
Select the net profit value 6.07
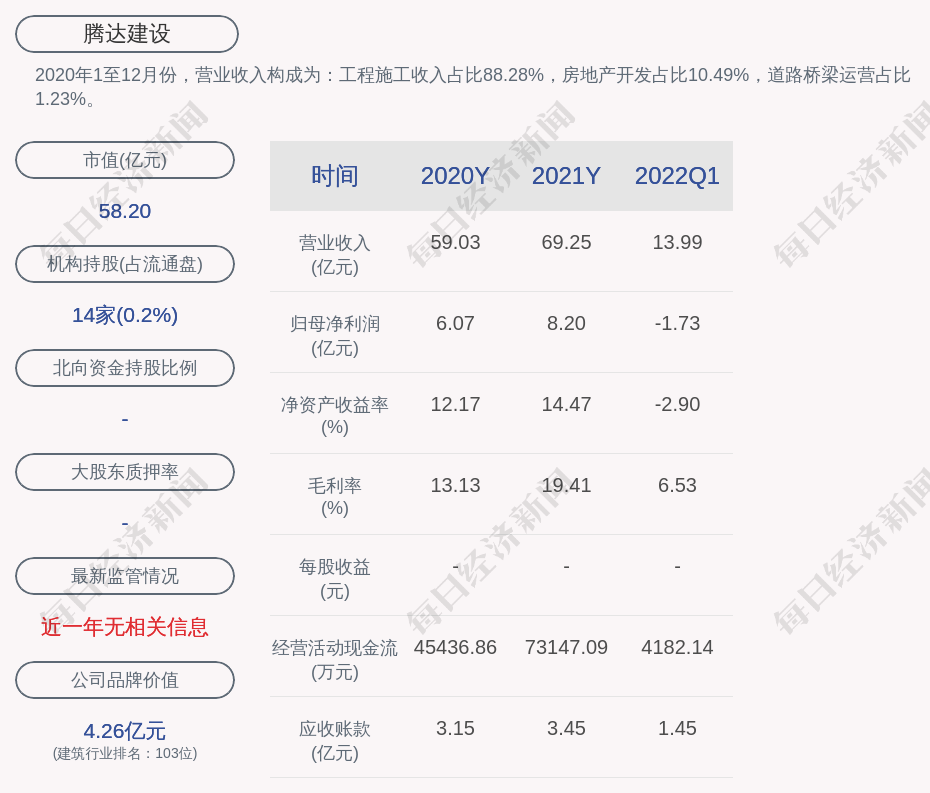(x=456, y=323)
